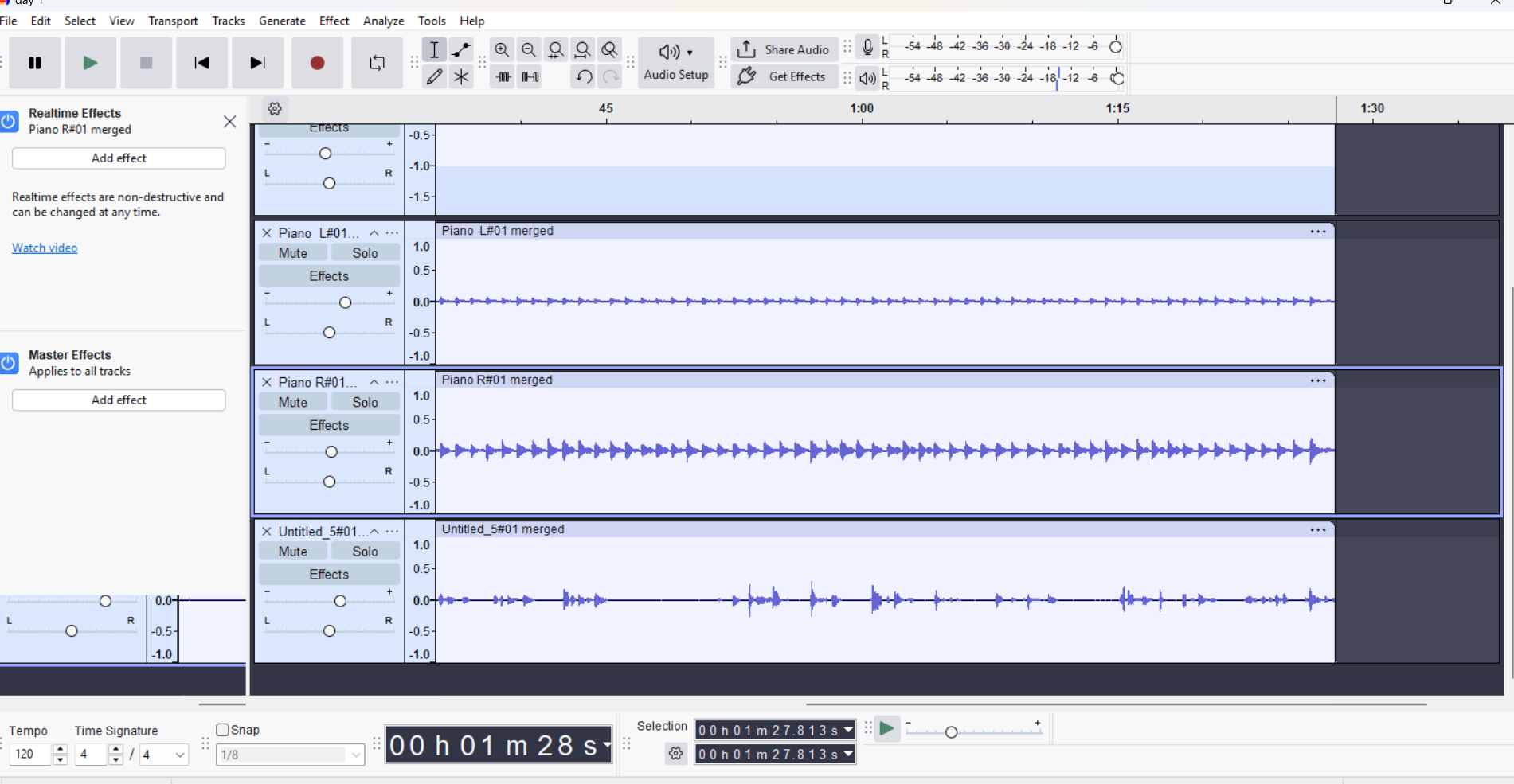Click the Silence audio selection icon
Image resolution: width=1514 pixels, height=784 pixels.
click(x=530, y=77)
